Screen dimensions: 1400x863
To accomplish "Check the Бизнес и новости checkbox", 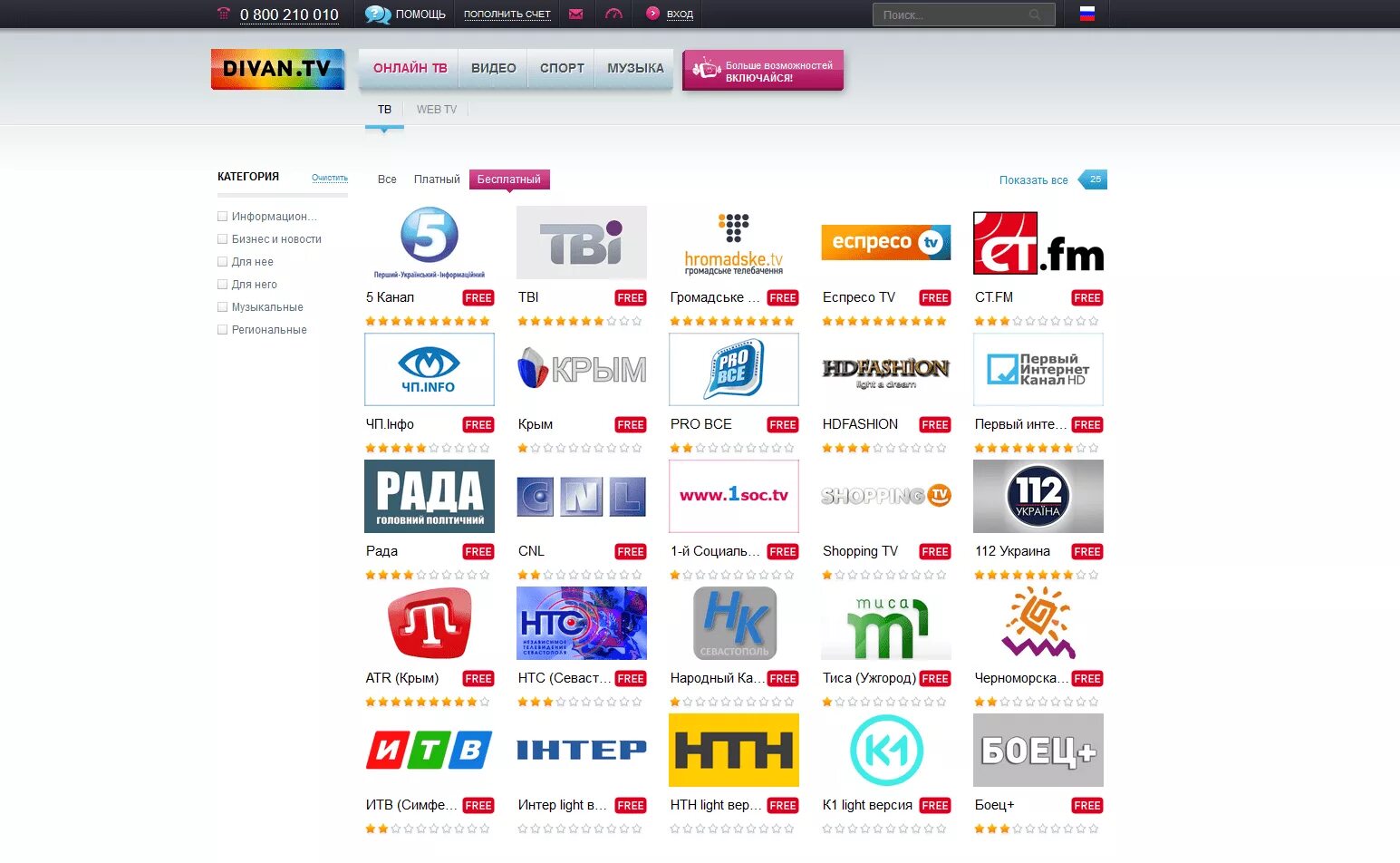I will [x=222, y=239].
